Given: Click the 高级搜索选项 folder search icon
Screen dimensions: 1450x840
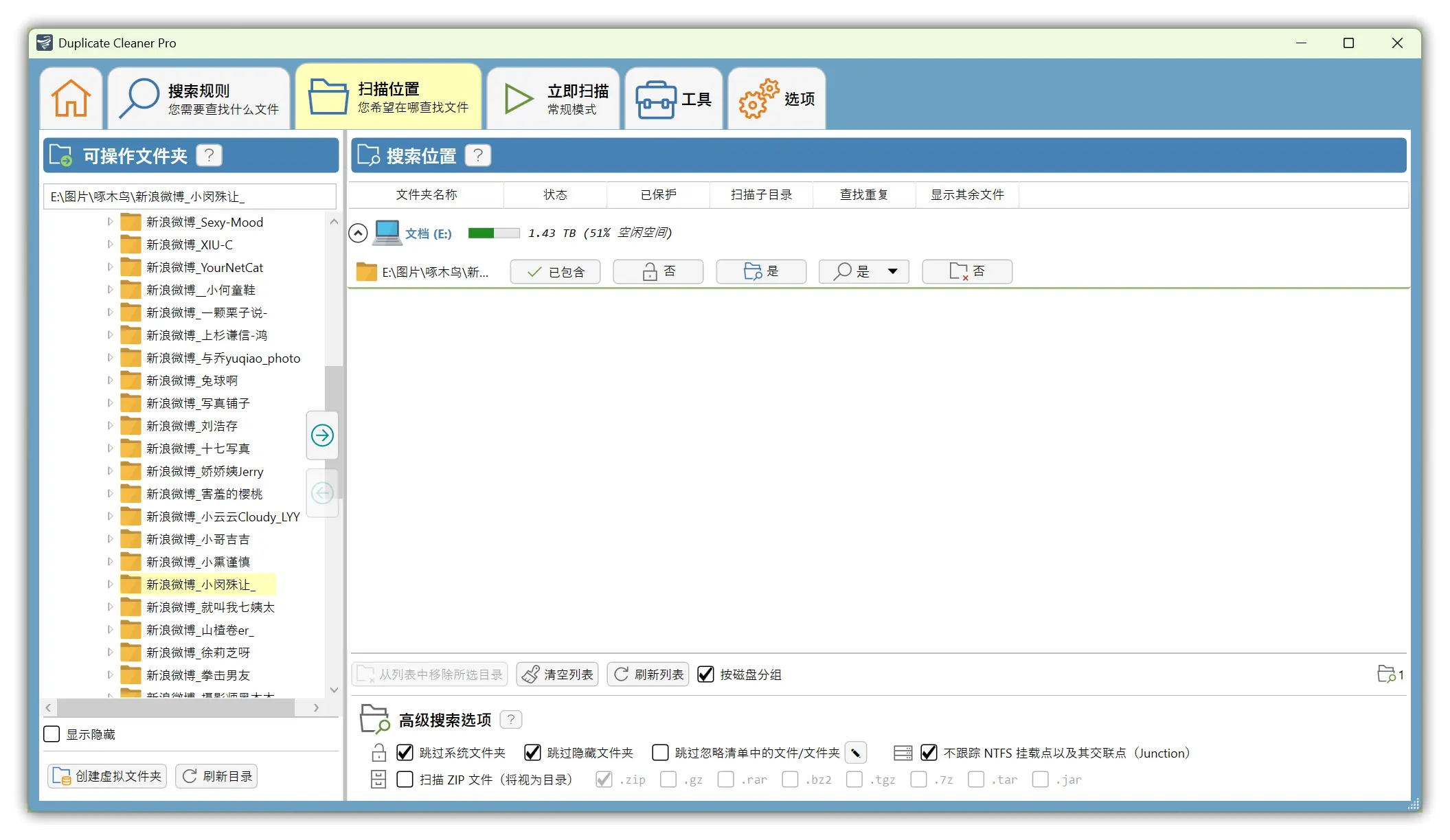Looking at the screenshot, I should point(375,719).
